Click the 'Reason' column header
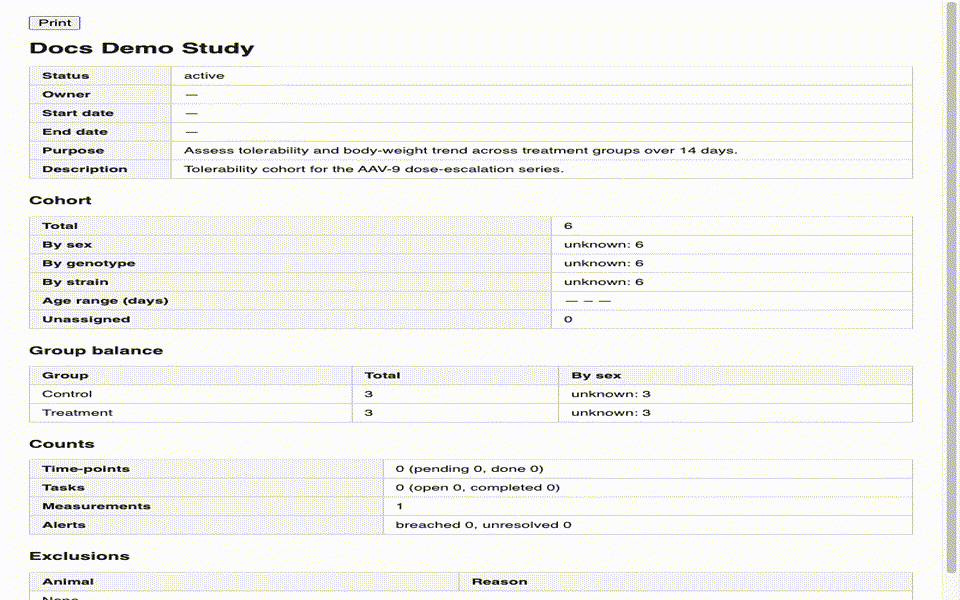Viewport: 960px width, 600px height. [499, 582]
